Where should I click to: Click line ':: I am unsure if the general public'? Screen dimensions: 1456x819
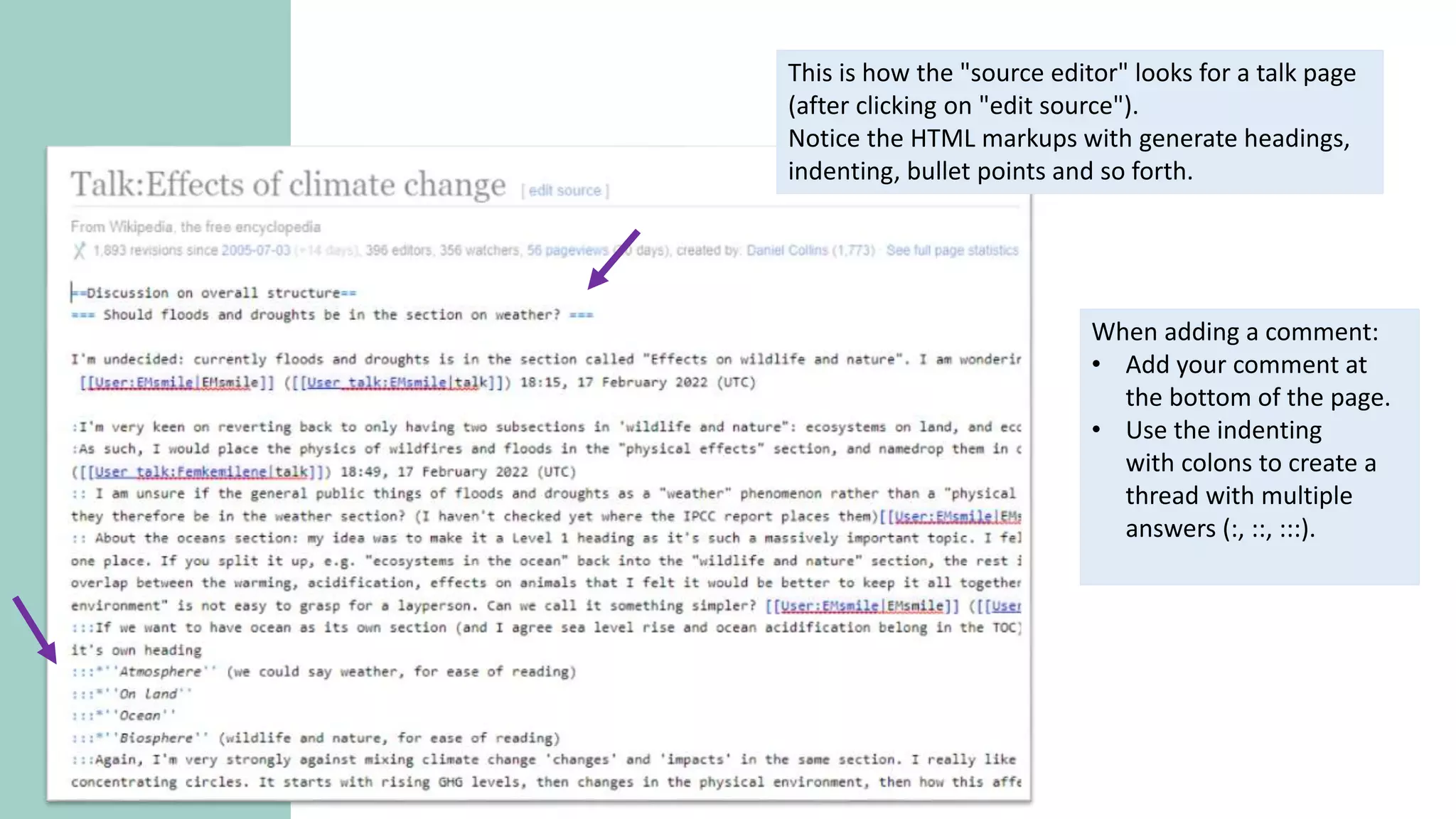(545, 494)
